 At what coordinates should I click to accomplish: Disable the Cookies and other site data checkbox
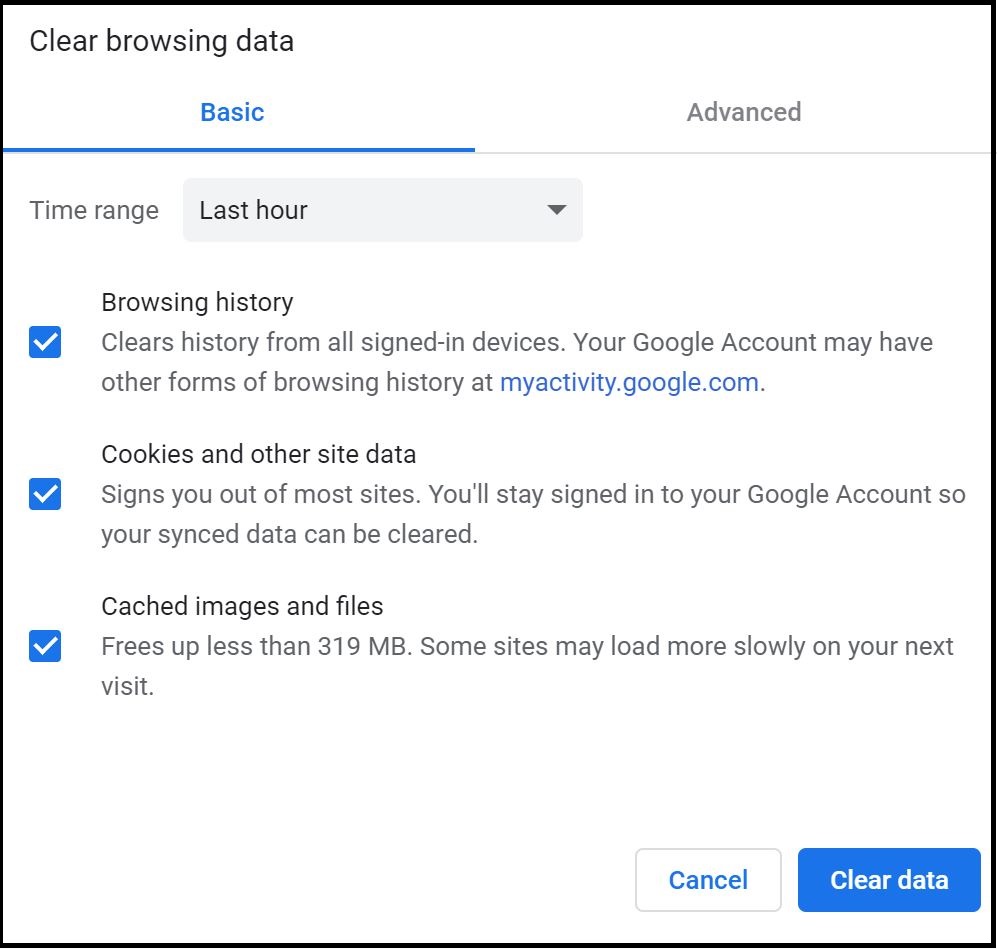(45, 494)
